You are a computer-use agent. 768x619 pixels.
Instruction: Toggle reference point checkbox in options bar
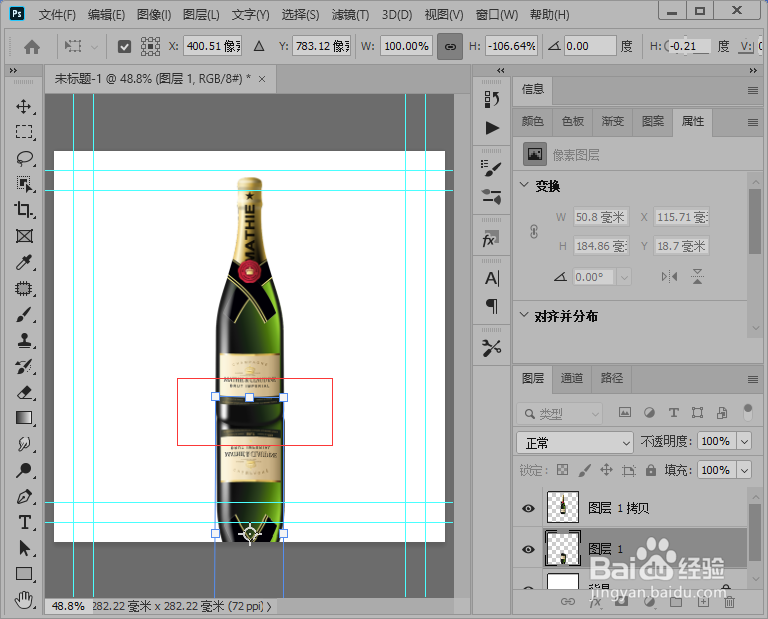click(124, 47)
